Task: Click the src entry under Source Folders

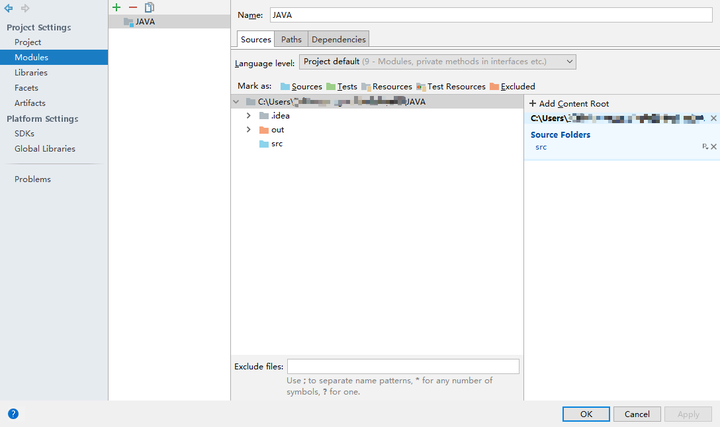Action: pos(541,147)
